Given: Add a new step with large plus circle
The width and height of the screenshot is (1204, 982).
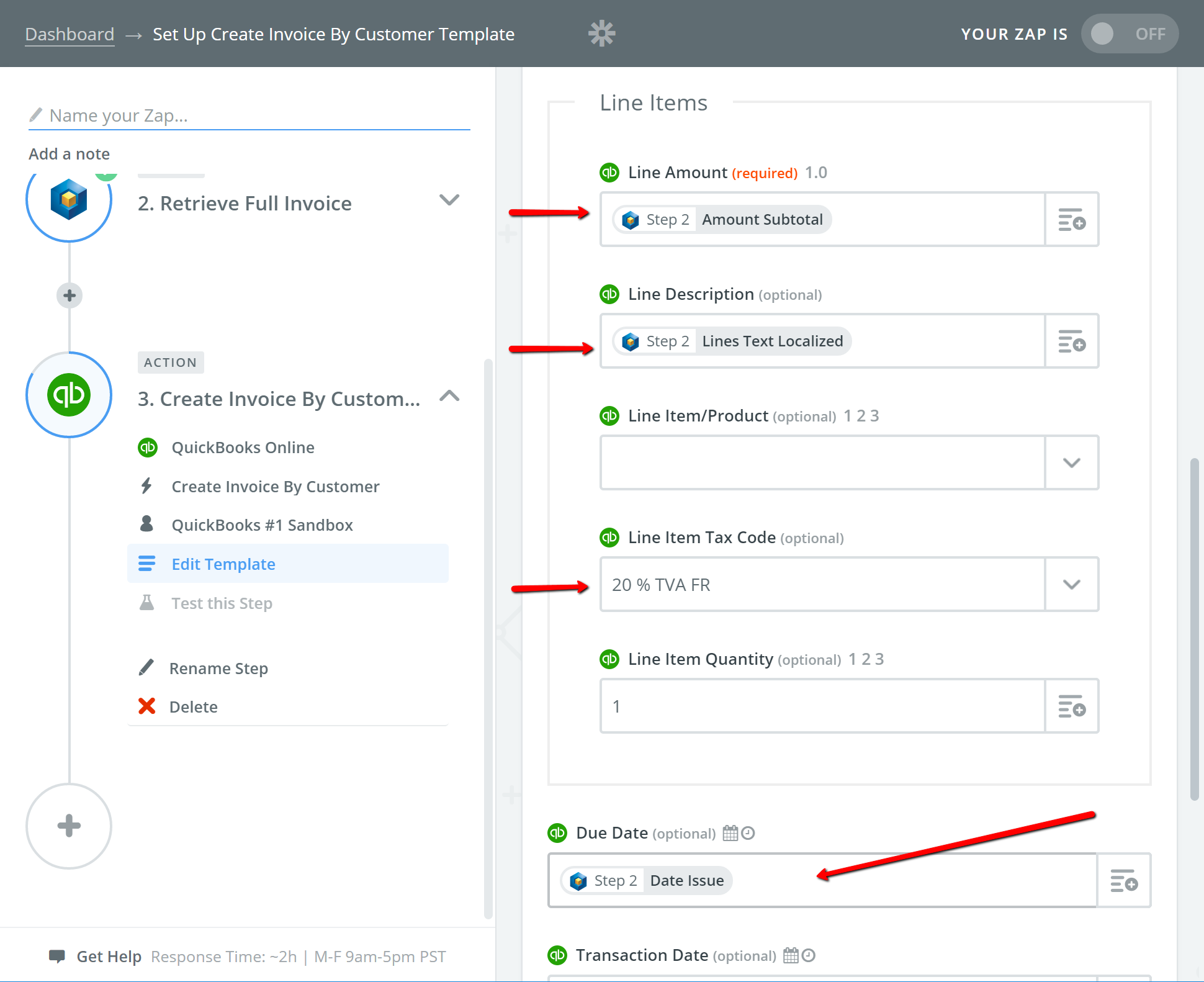Looking at the screenshot, I should [x=69, y=826].
